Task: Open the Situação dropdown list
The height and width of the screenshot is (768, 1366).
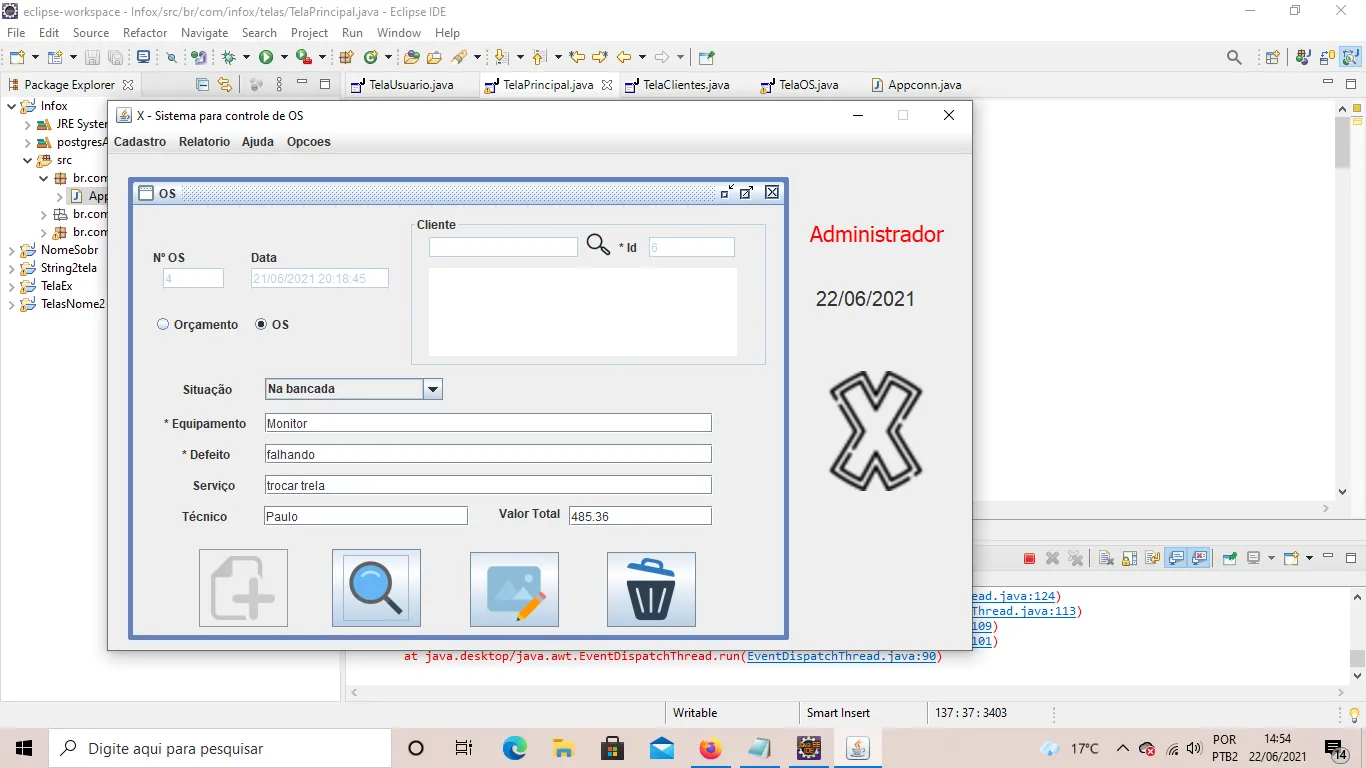Action: (x=432, y=389)
